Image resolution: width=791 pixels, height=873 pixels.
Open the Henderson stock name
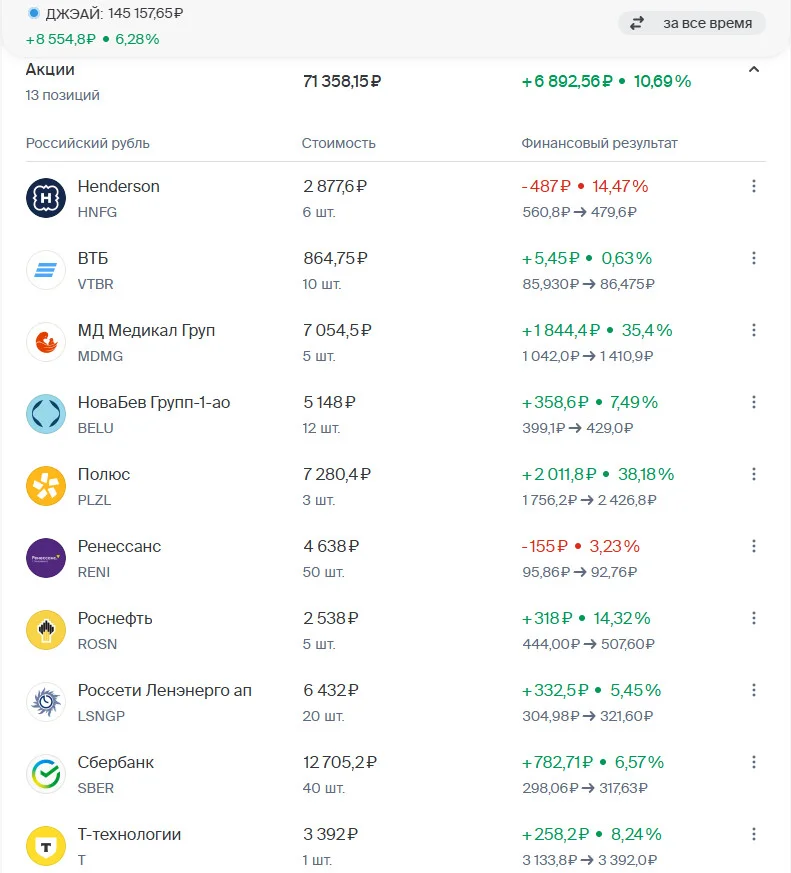[119, 186]
